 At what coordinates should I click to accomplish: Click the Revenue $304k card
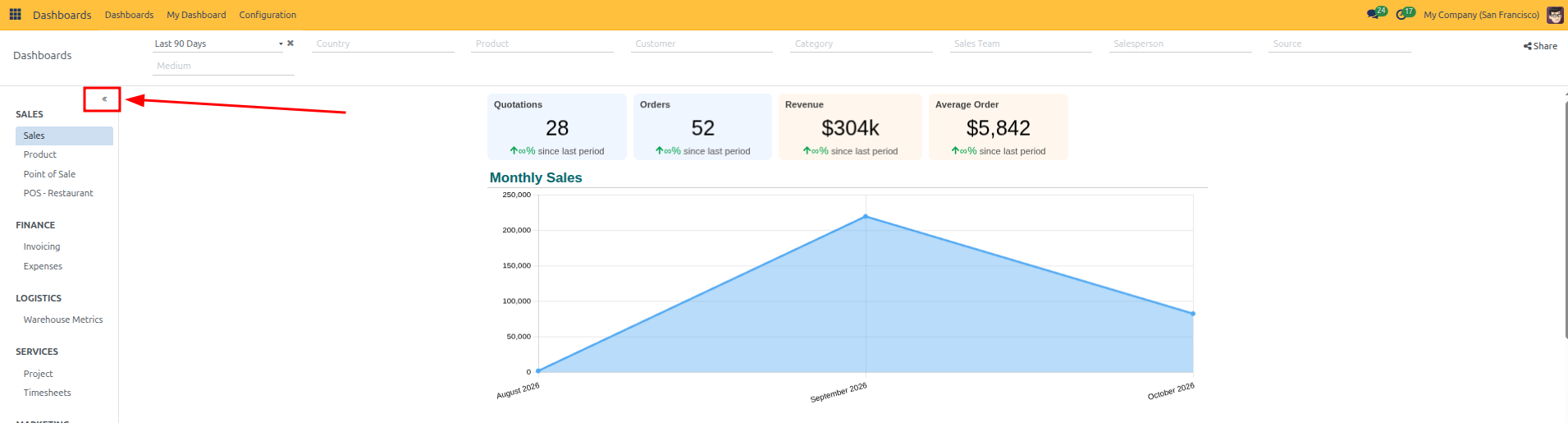click(x=850, y=127)
